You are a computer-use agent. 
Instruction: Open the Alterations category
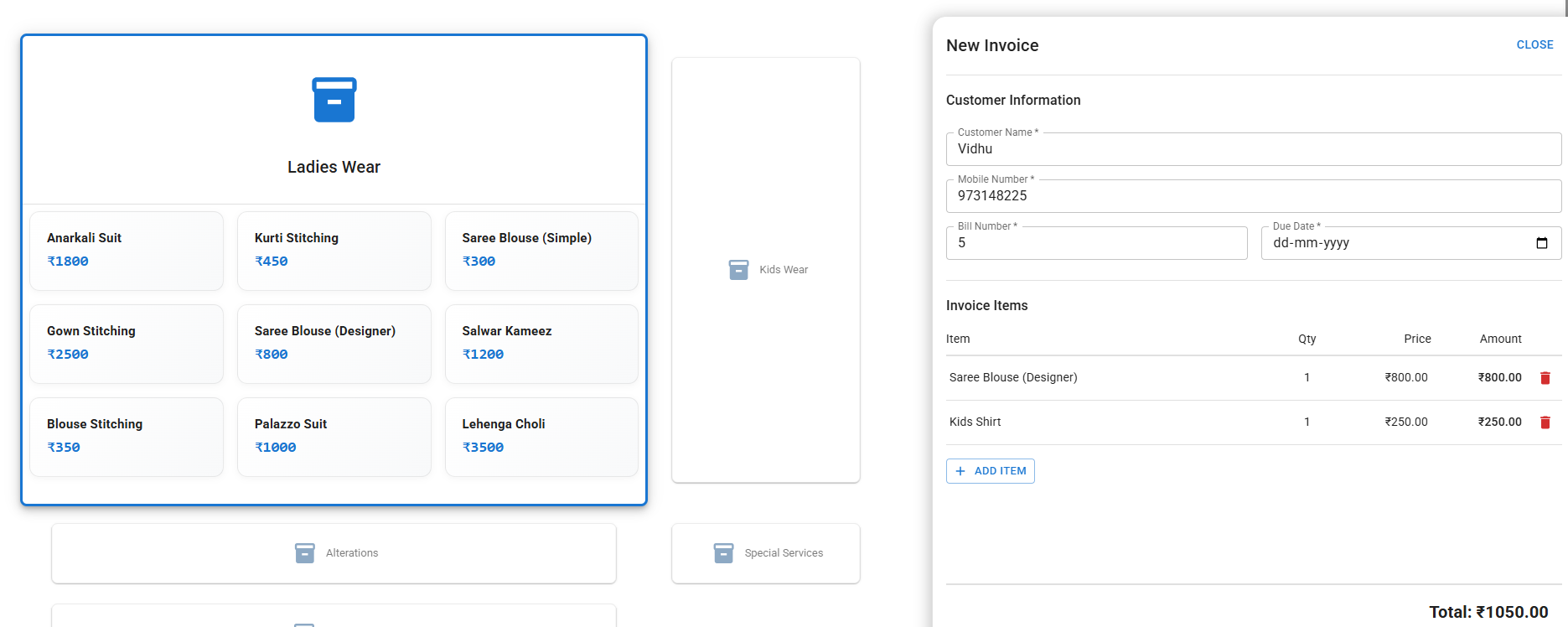point(334,553)
